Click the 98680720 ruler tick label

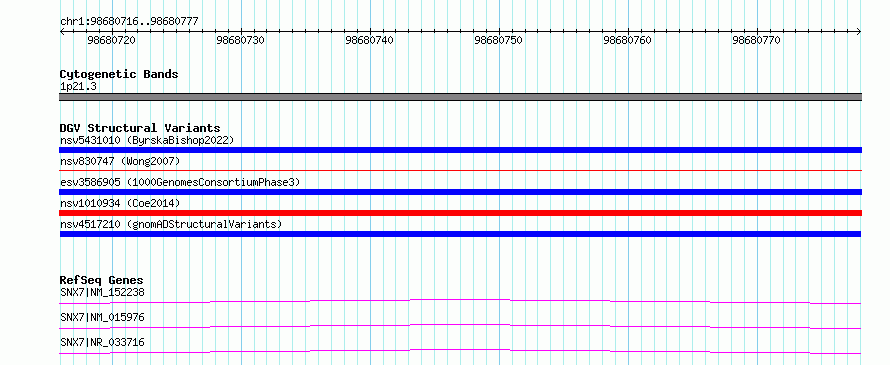coord(112,40)
